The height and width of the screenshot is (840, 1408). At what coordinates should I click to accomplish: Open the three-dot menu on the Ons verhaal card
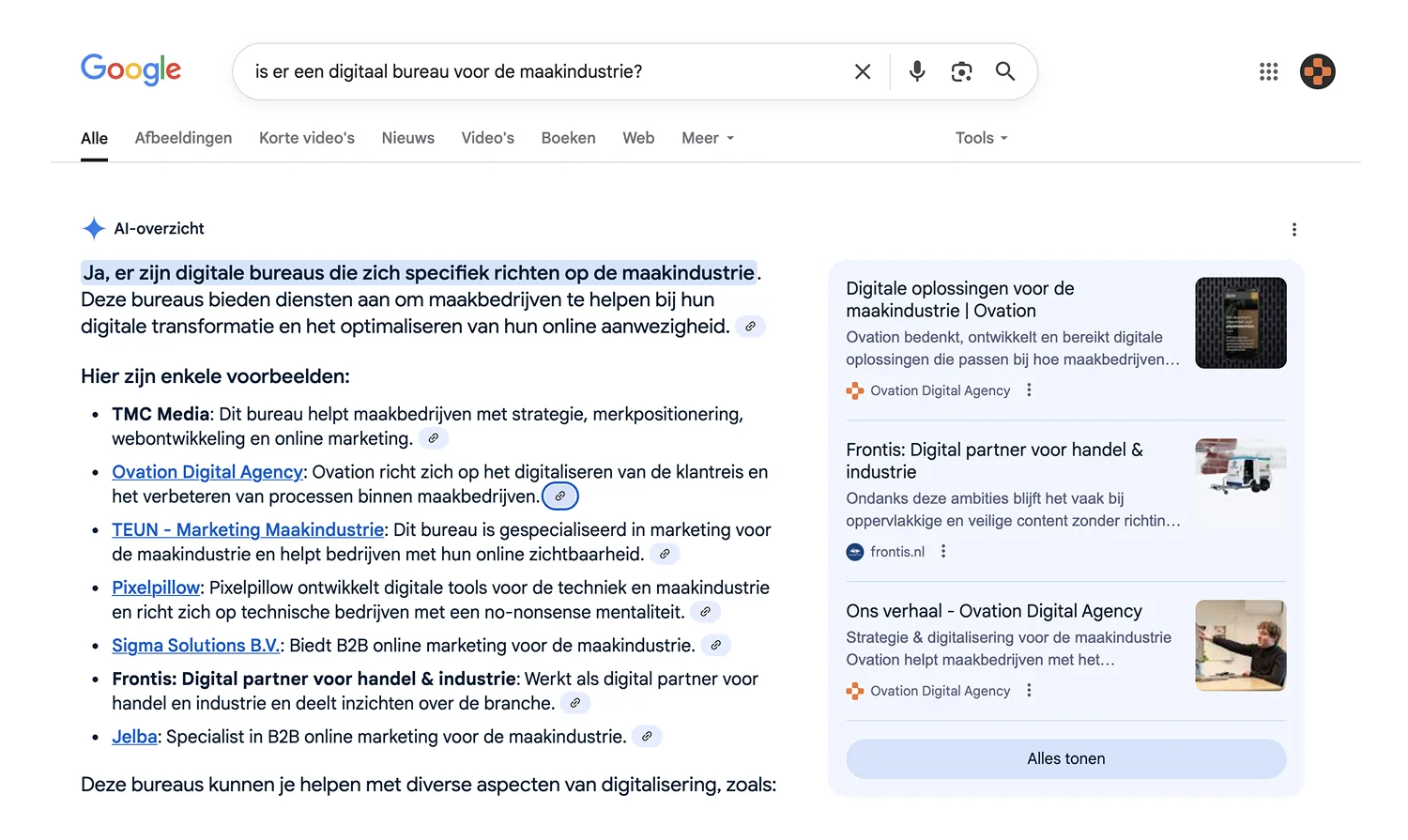[1029, 691]
